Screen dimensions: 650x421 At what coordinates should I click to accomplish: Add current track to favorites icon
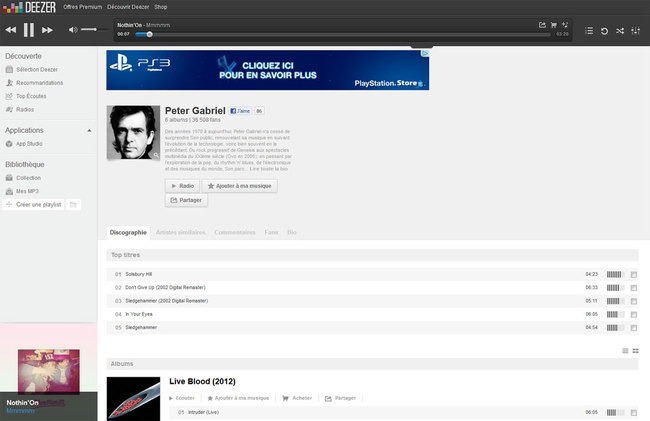pyautogui.click(x=565, y=25)
